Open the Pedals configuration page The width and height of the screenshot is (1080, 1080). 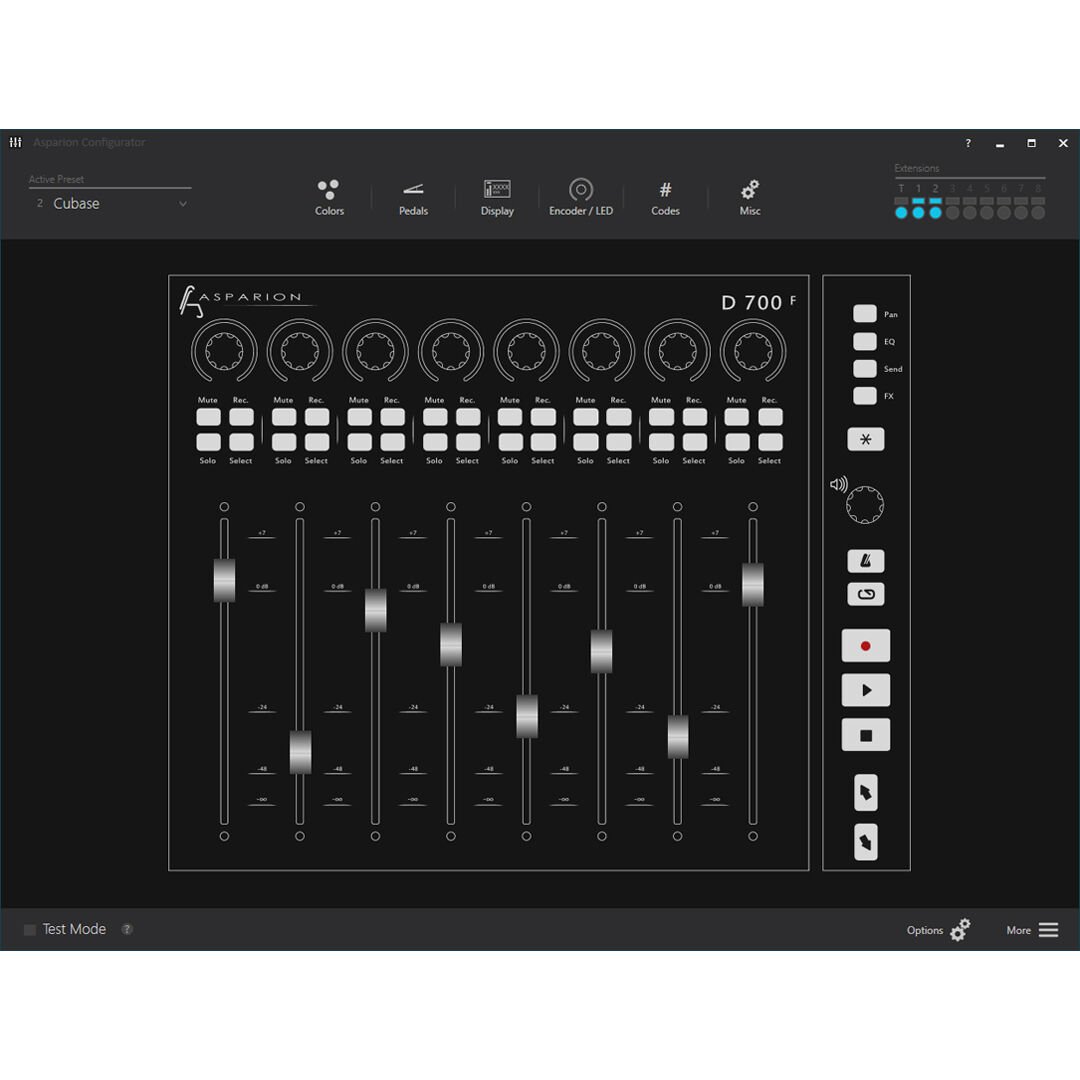[413, 196]
